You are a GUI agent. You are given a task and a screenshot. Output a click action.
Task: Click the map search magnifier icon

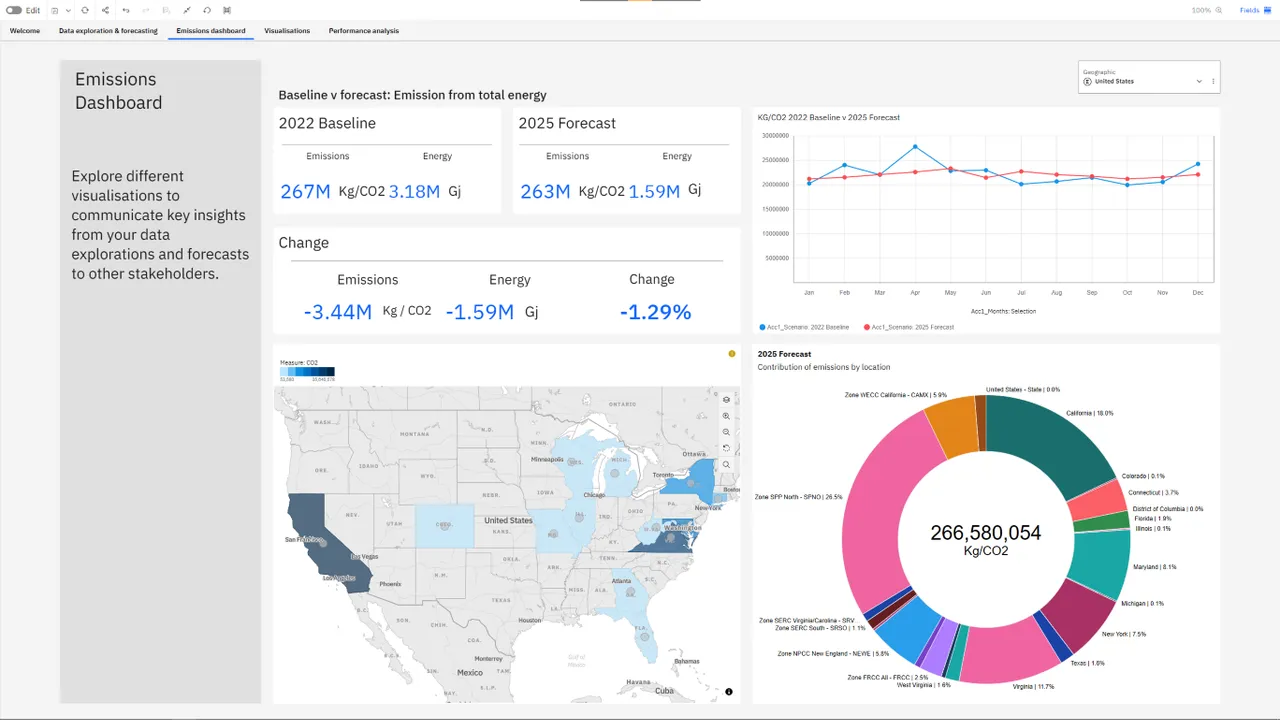[x=727, y=464]
